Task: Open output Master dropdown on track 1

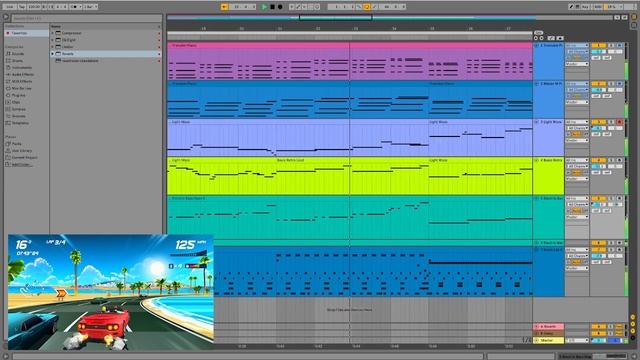Action: pos(577,64)
